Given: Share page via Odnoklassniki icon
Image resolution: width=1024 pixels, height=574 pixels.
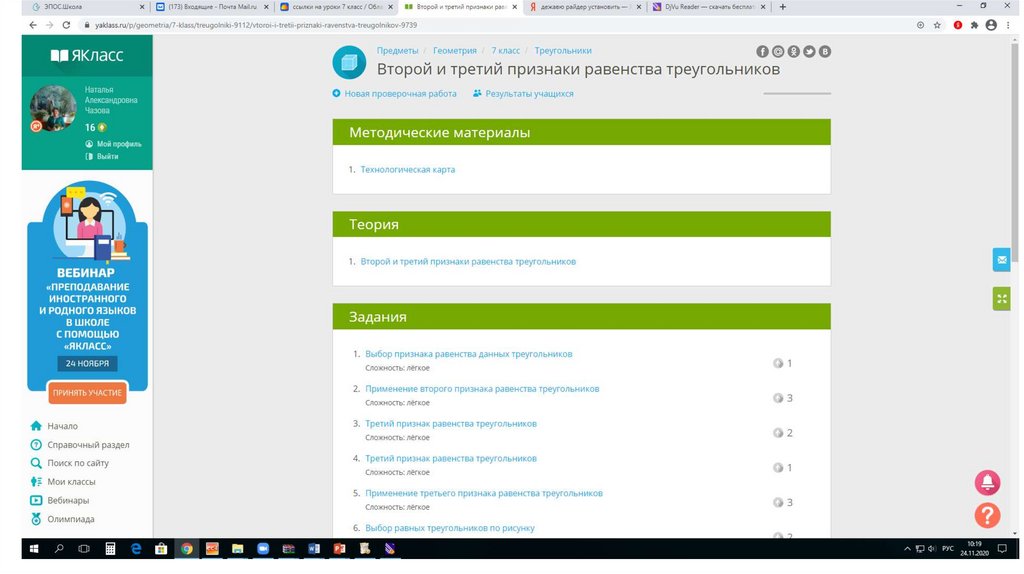Looking at the screenshot, I should click(793, 52).
